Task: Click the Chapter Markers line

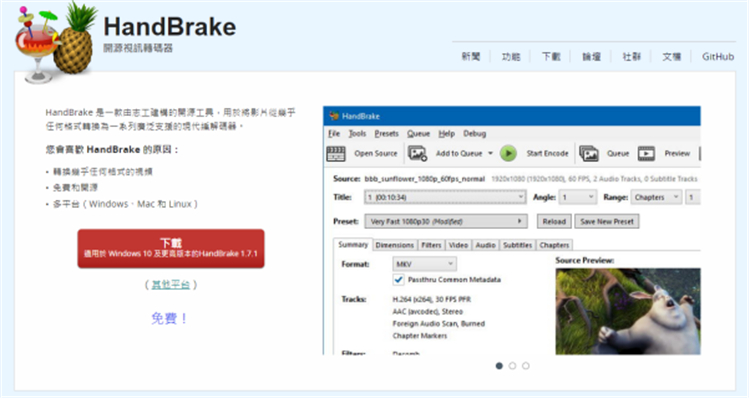Action: tap(419, 336)
